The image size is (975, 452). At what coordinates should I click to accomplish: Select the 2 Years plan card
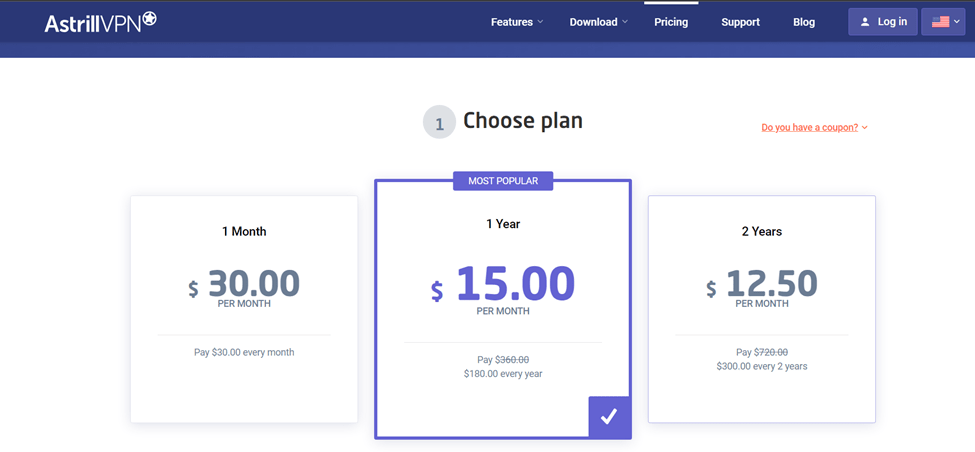coord(762,308)
